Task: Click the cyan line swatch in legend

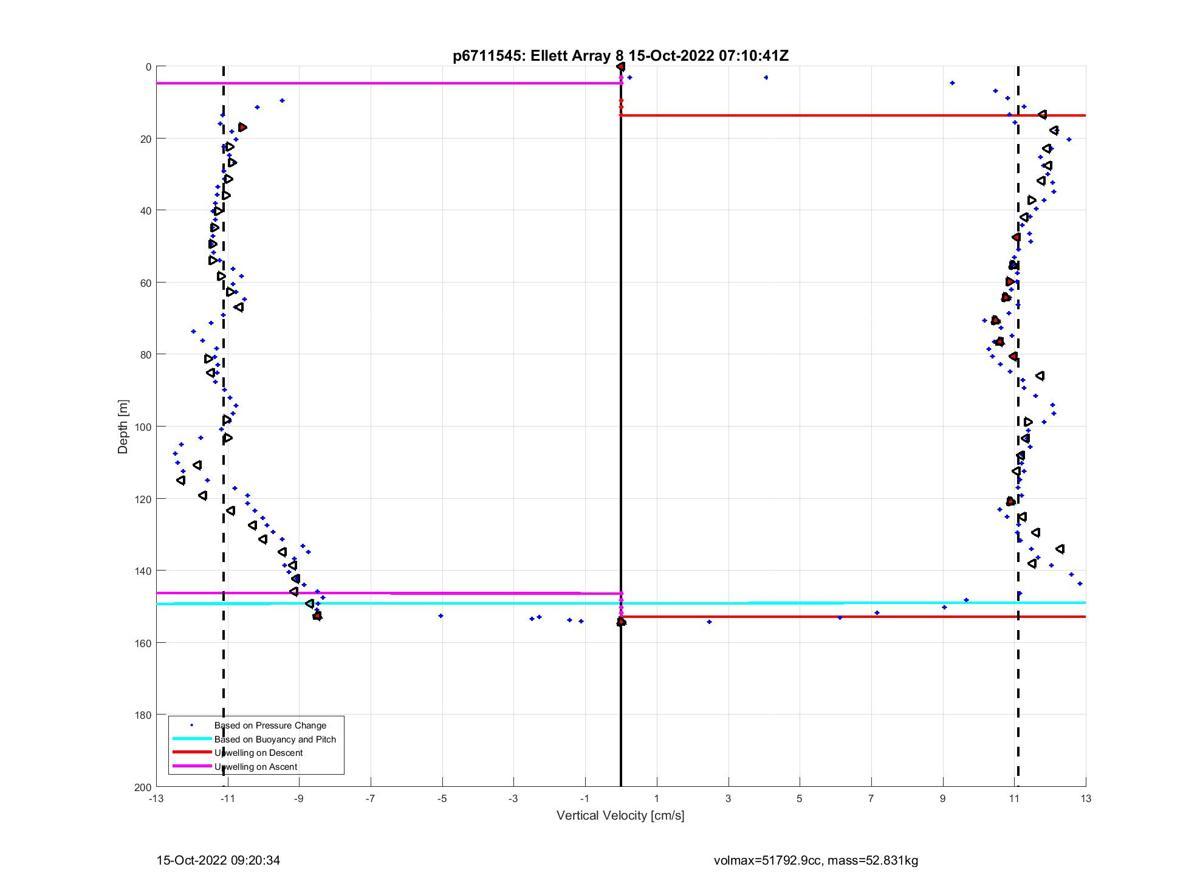Action: (191, 739)
